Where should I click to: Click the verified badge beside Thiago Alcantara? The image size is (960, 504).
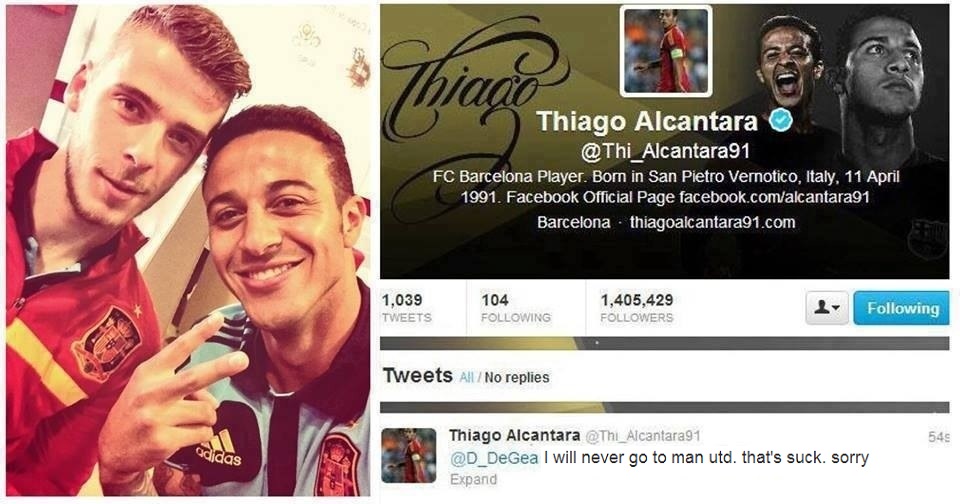pos(781,120)
